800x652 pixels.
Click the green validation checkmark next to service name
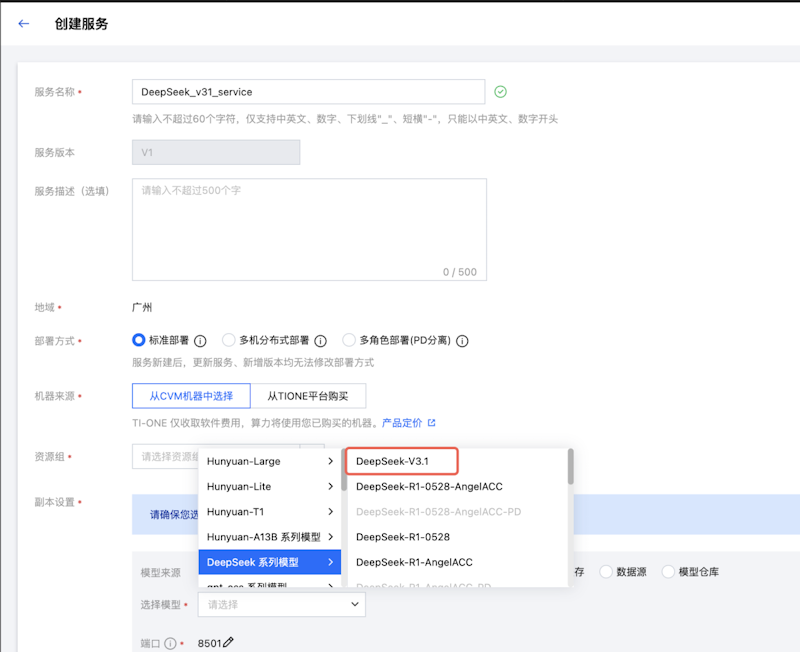[x=500, y=91]
